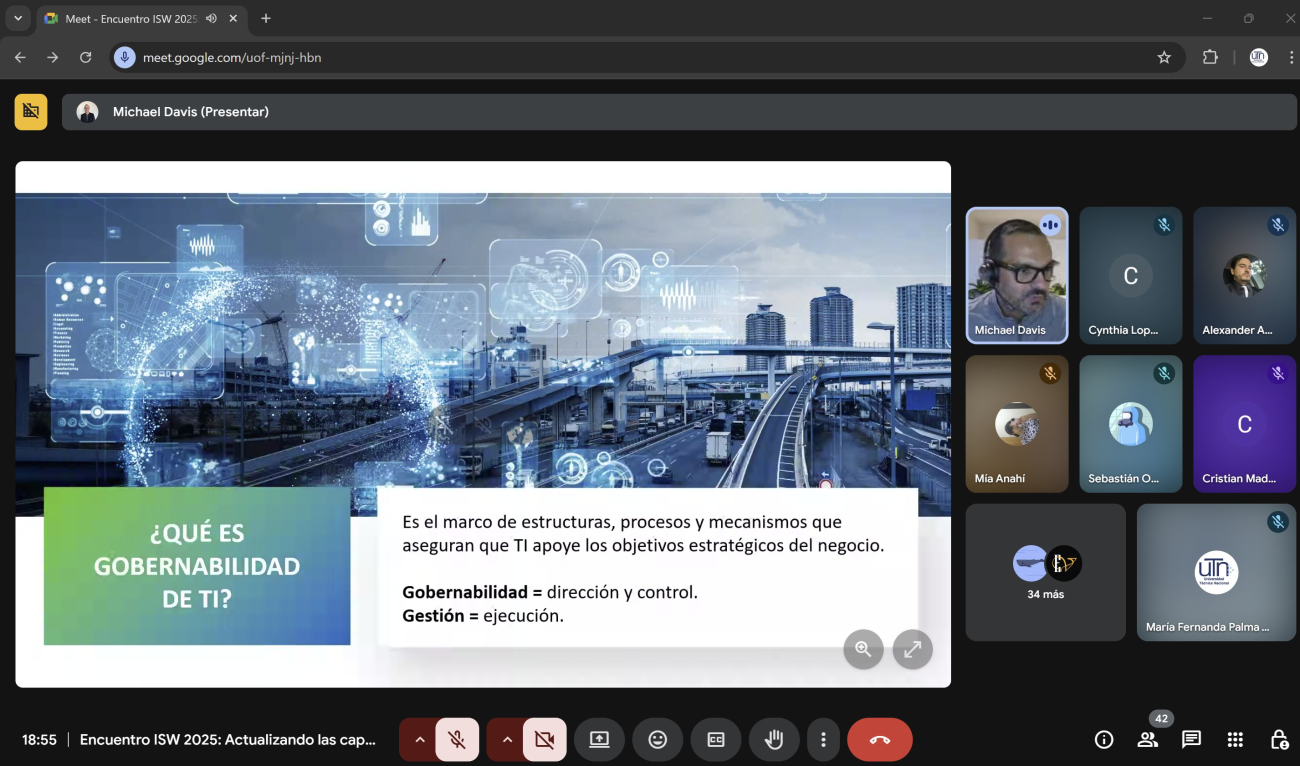
Task: Unmute the microphone
Action: click(457, 740)
